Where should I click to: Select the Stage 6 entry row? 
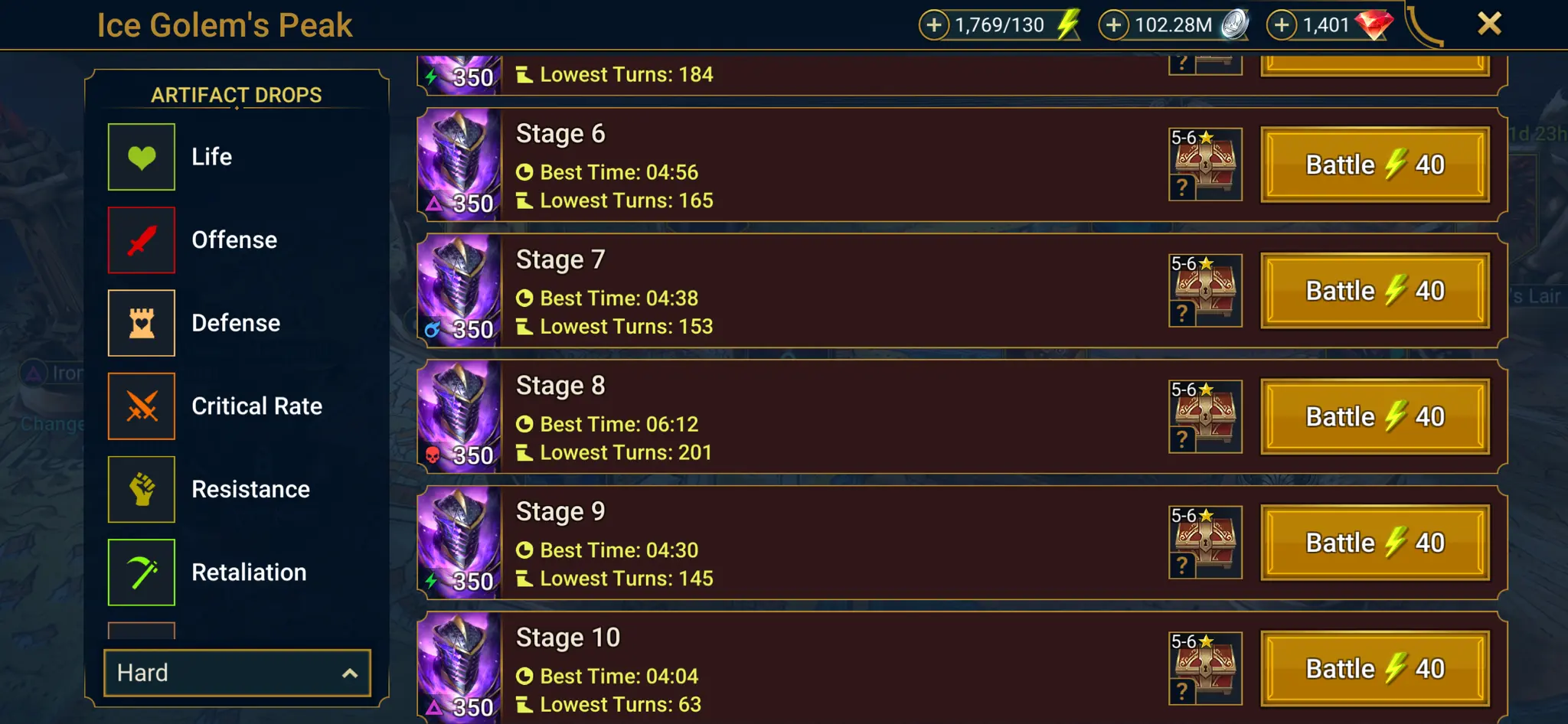click(x=962, y=165)
